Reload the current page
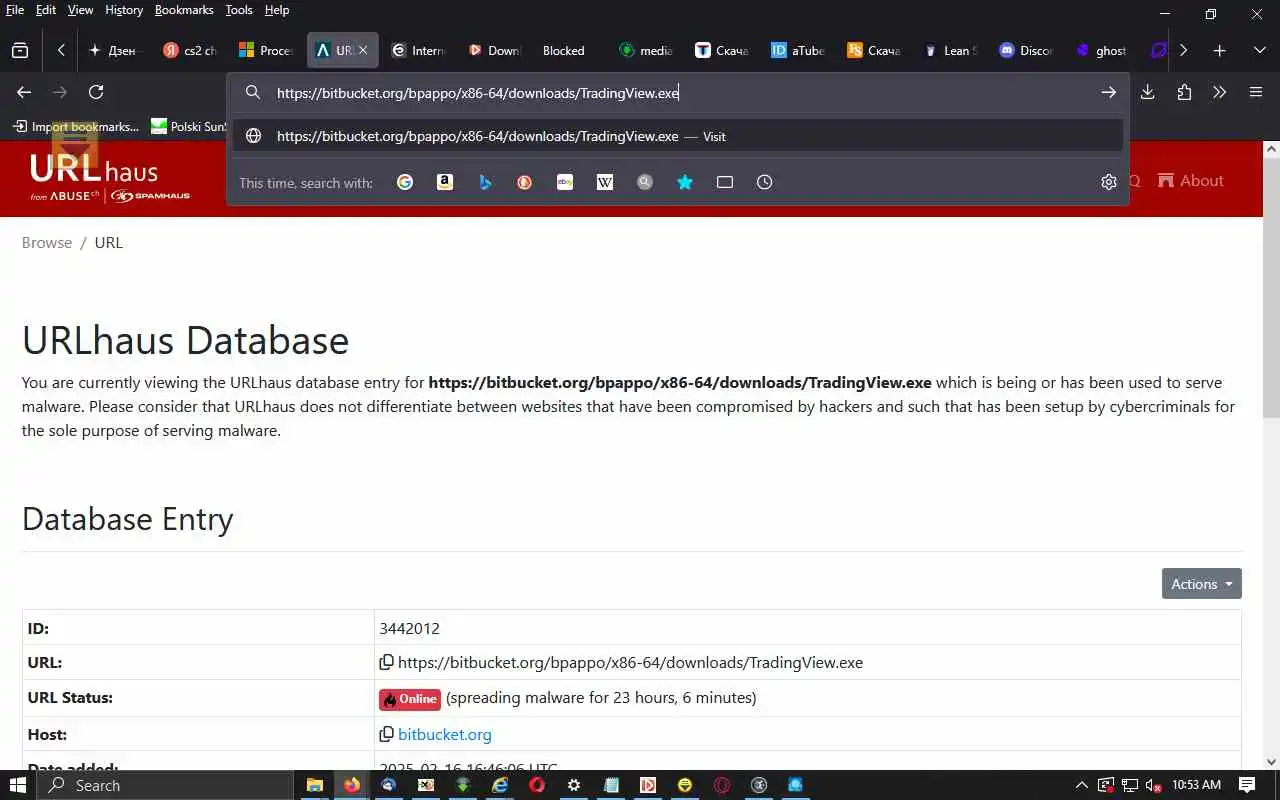Viewport: 1280px width, 800px height. (96, 92)
